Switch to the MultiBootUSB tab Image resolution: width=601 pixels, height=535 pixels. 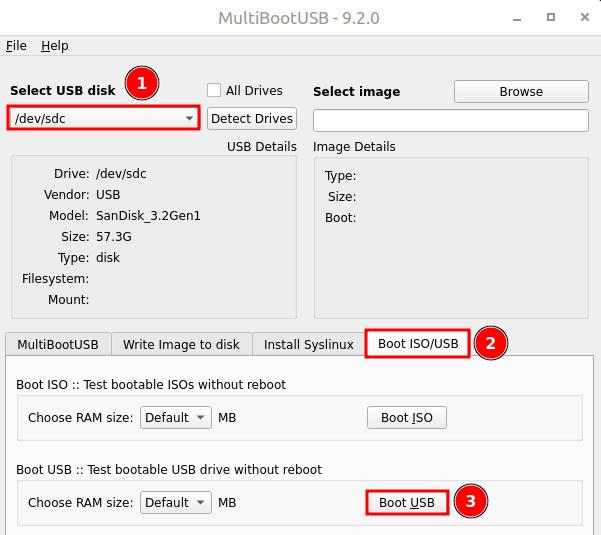58,344
